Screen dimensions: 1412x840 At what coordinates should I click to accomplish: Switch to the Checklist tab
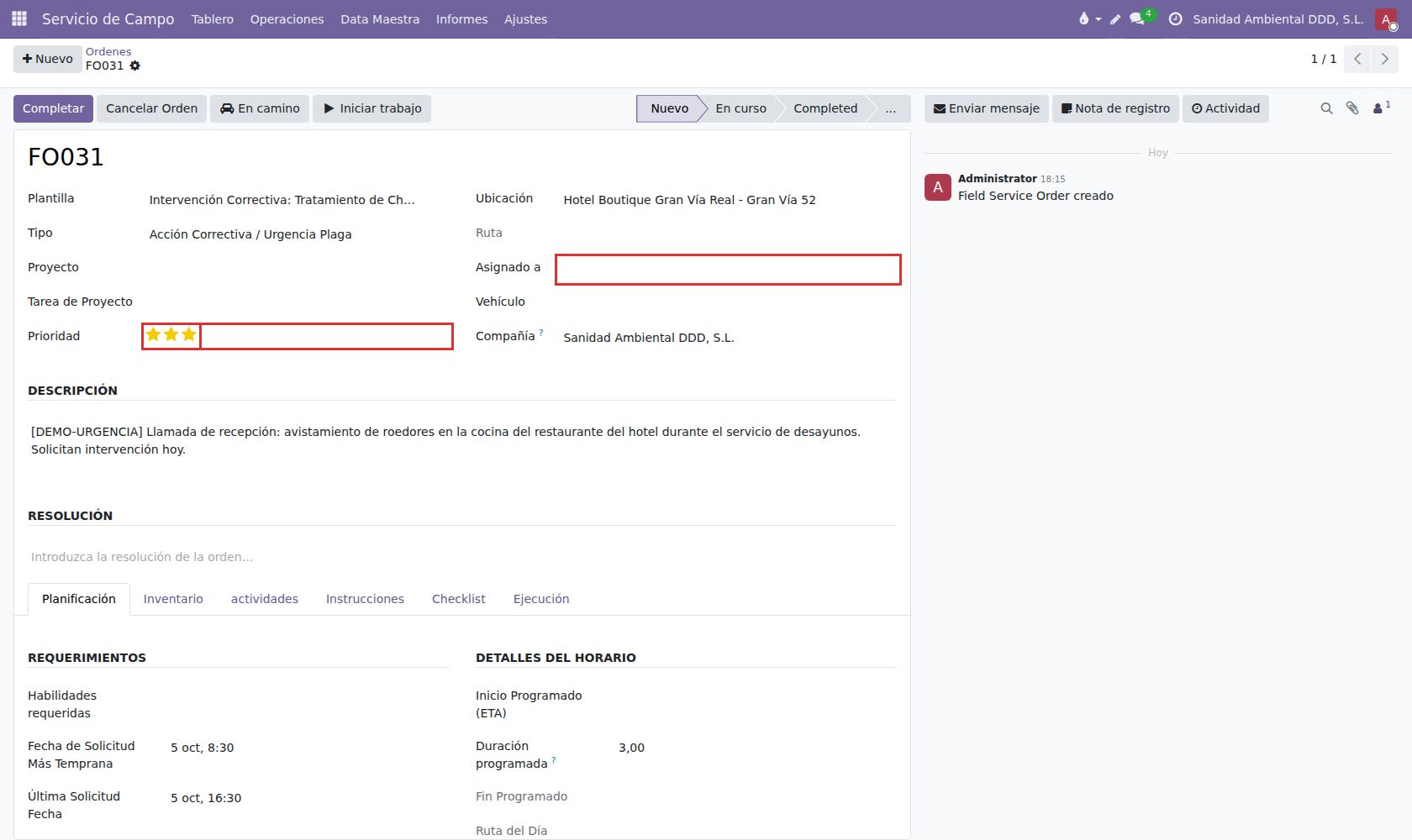coord(459,599)
